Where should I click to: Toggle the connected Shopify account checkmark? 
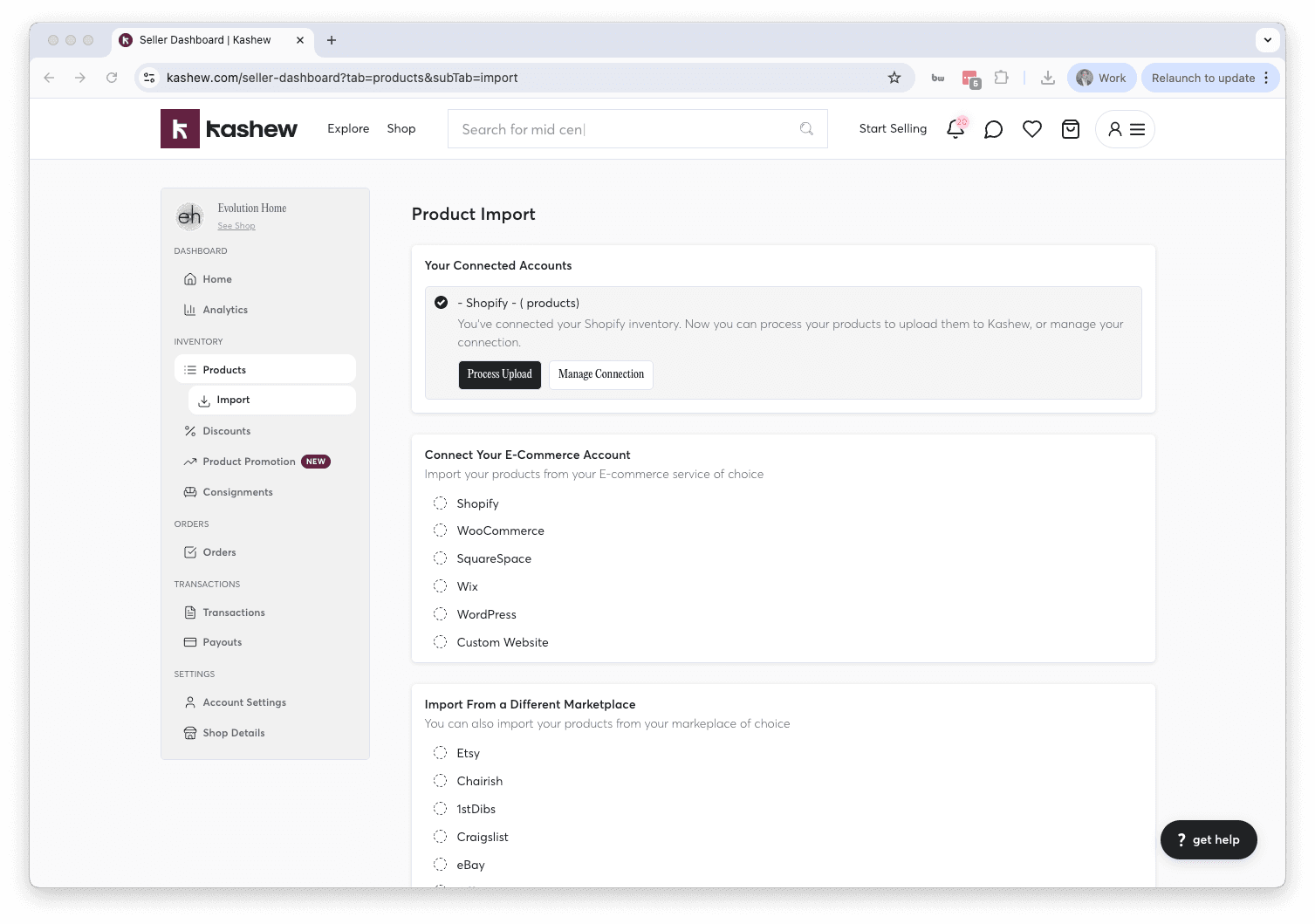pos(442,303)
